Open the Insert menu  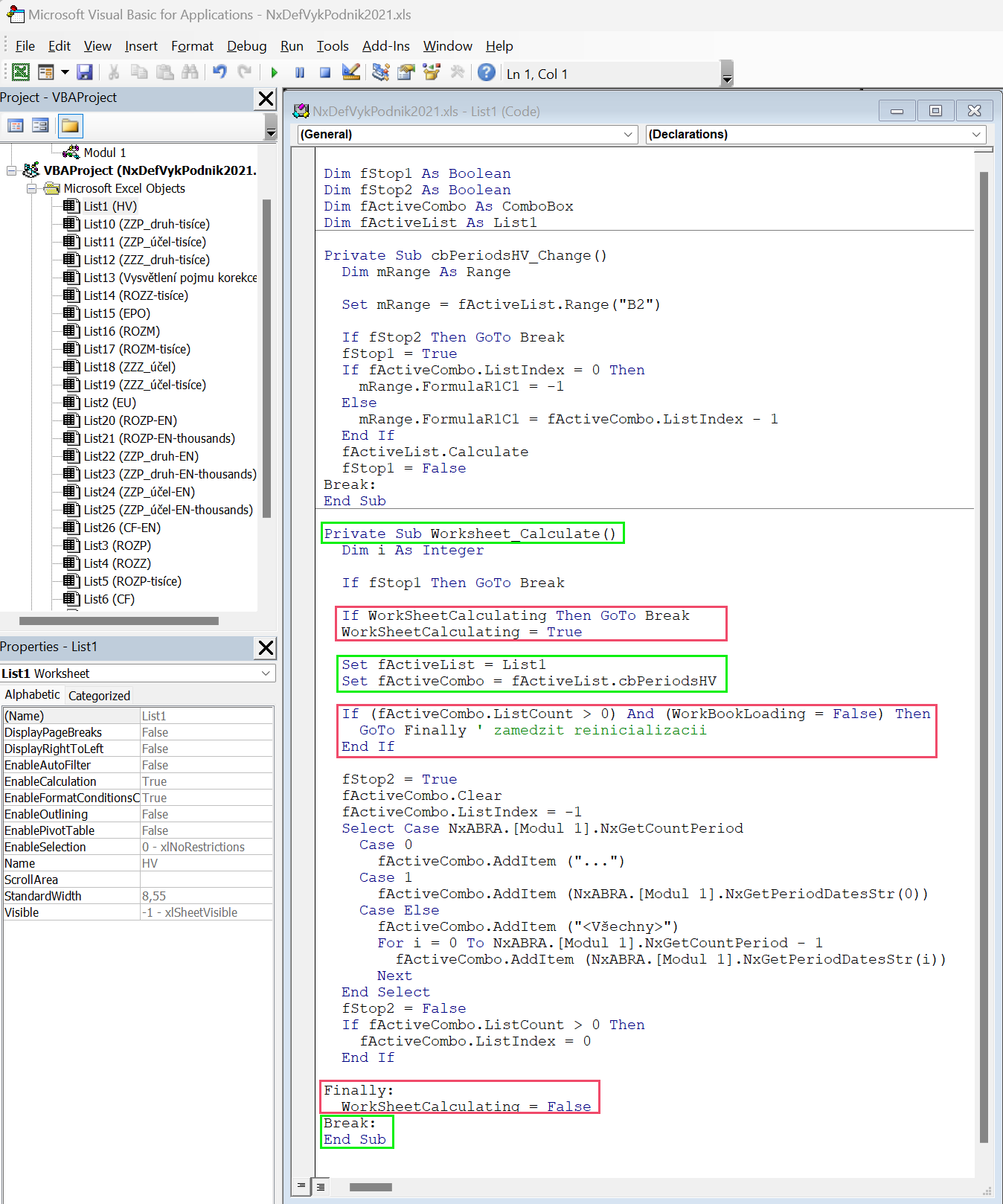click(141, 46)
